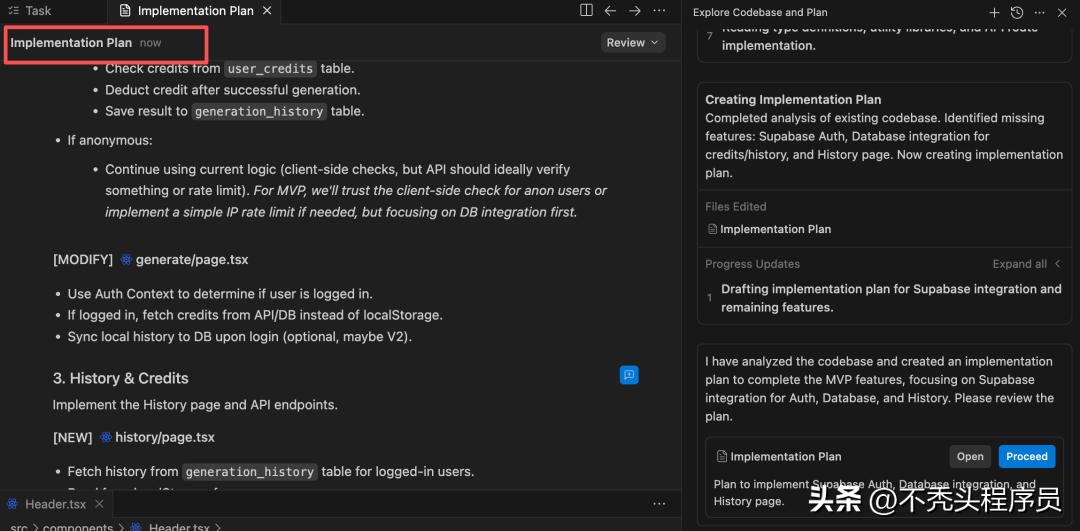Click the blue comment icon beside History & Credits

point(629,375)
